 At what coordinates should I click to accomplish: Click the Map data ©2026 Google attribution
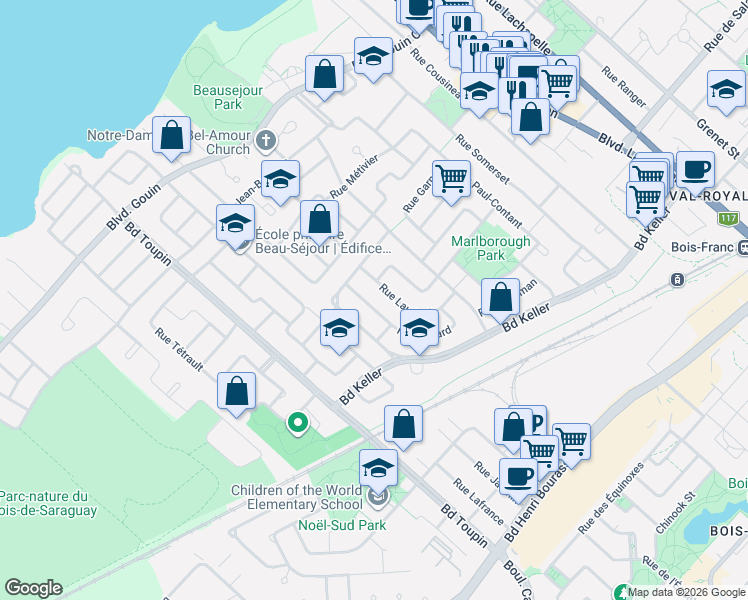[x=686, y=592]
